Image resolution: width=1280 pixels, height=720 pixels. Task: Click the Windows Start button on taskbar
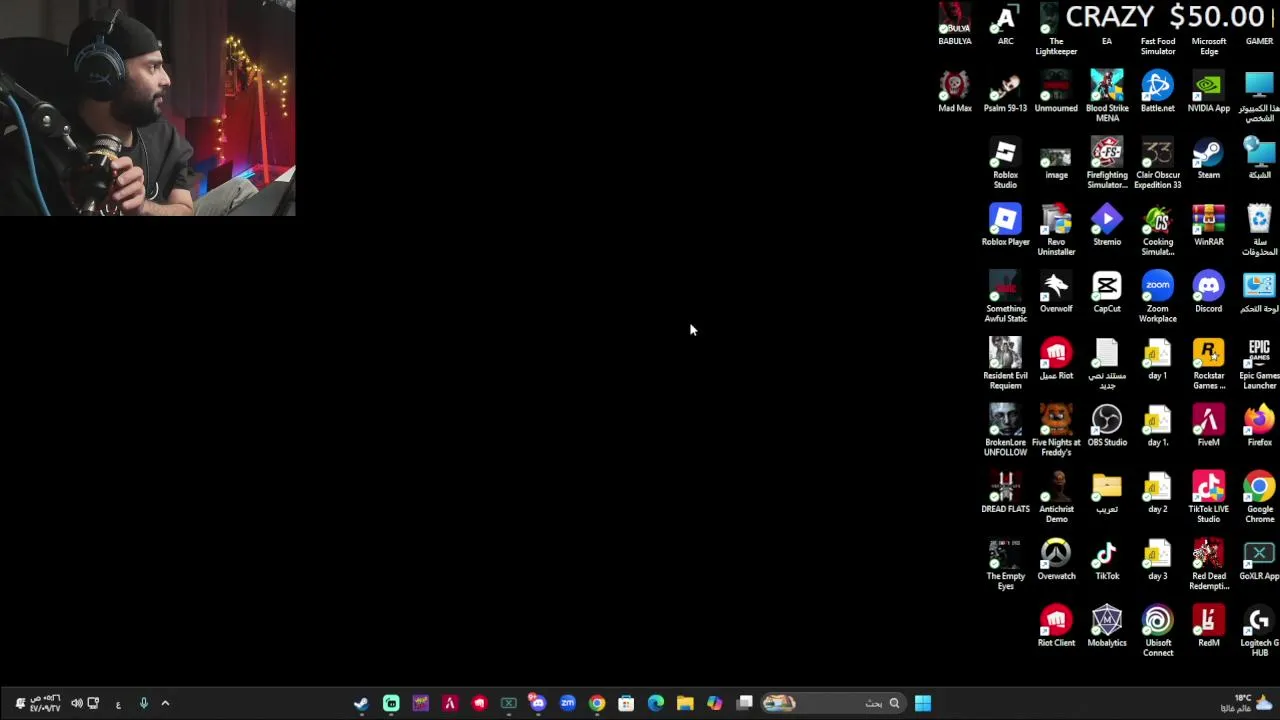(x=922, y=703)
